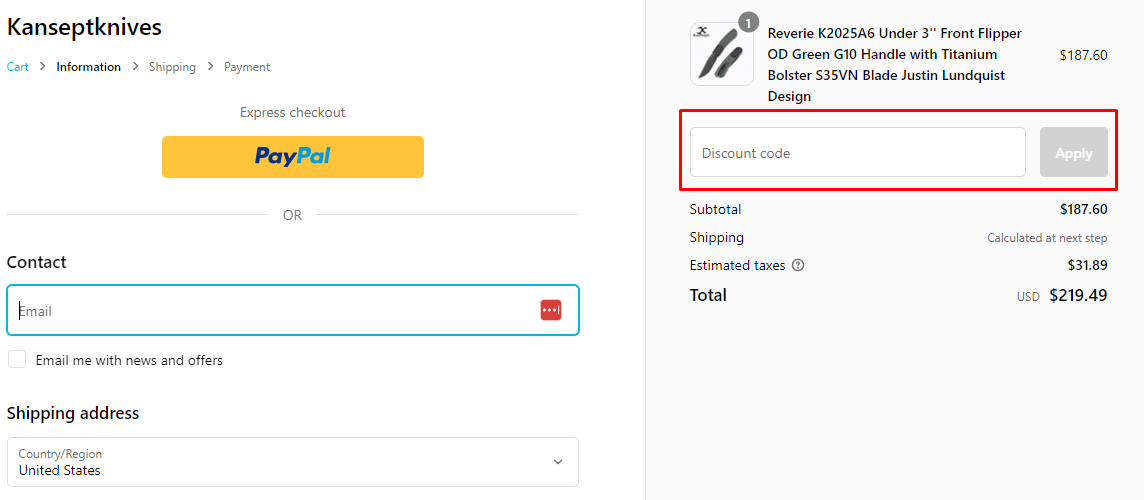This screenshot has height=500, width=1144.
Task: Select the Information breadcrumb step
Action: [88, 67]
